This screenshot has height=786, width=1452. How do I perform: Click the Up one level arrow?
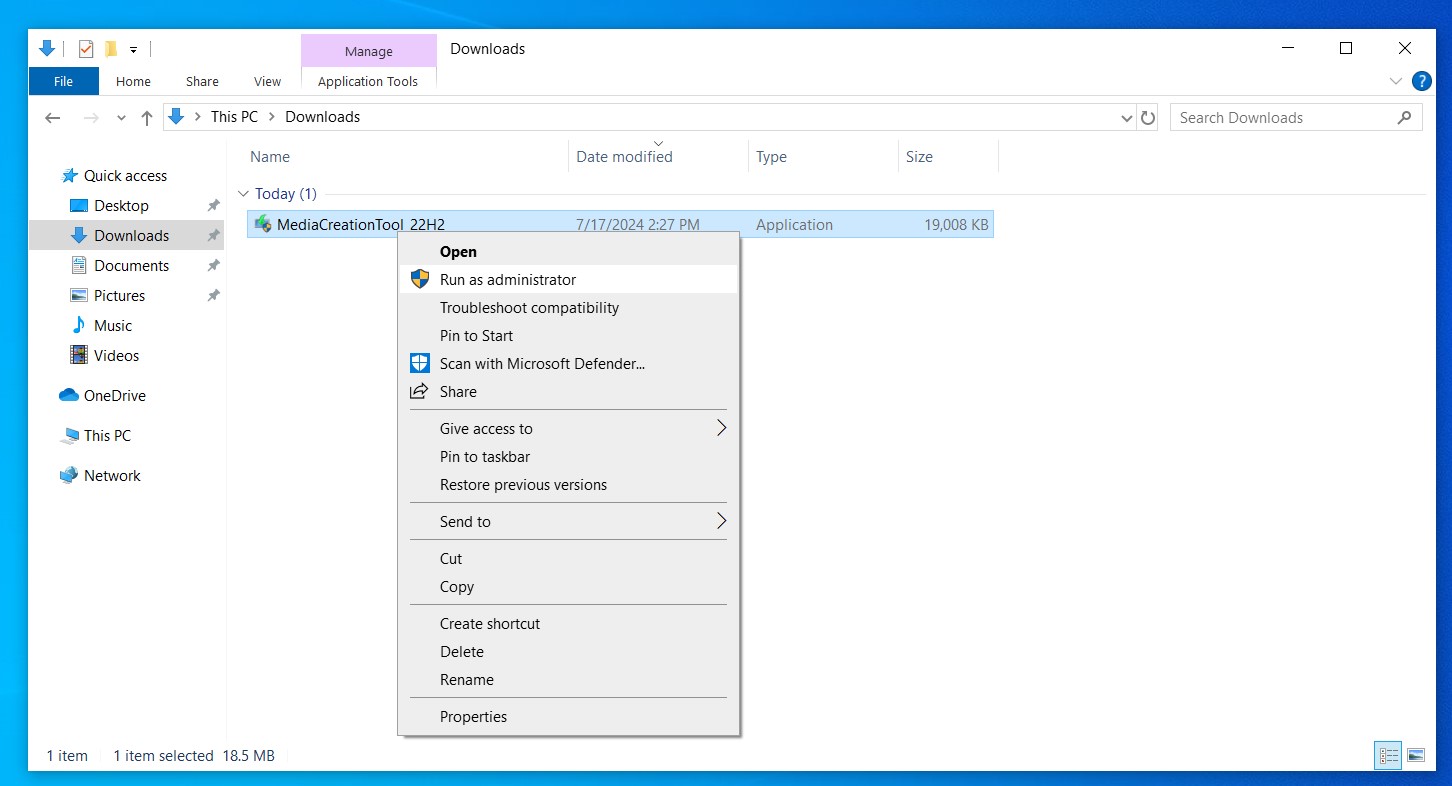(147, 118)
